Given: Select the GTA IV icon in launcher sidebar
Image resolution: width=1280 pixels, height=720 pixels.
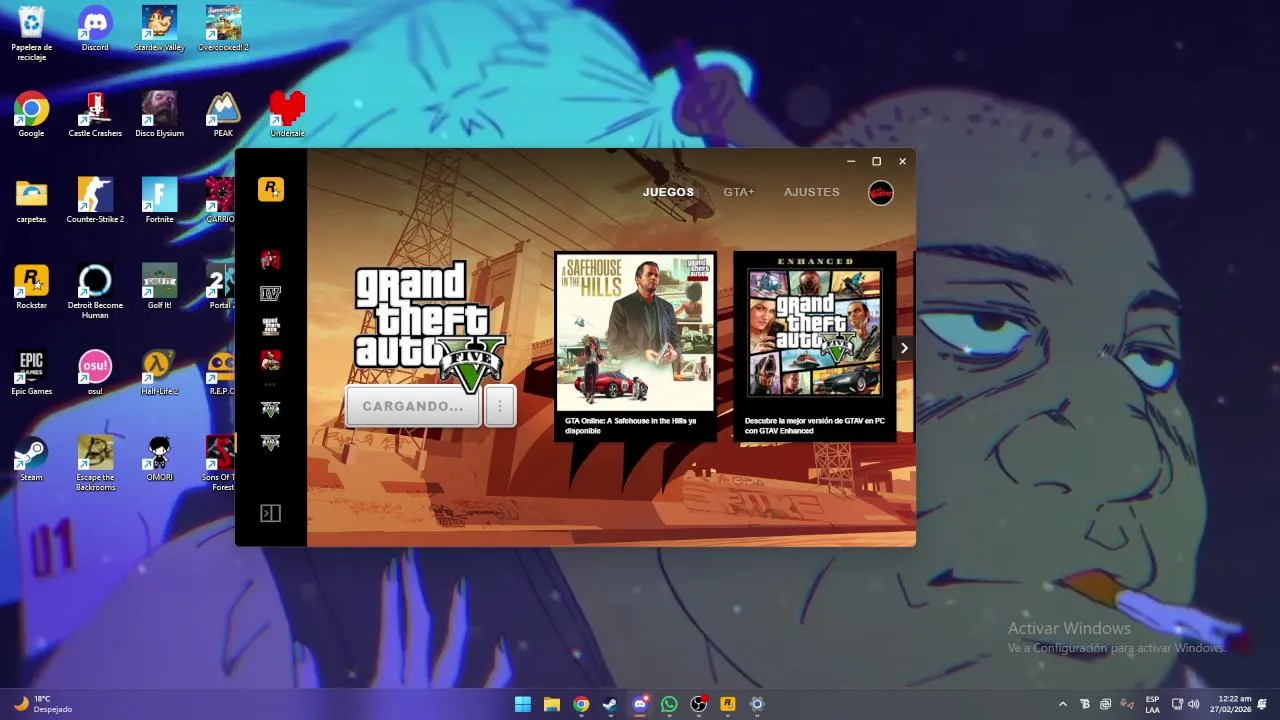Looking at the screenshot, I should tap(270, 293).
